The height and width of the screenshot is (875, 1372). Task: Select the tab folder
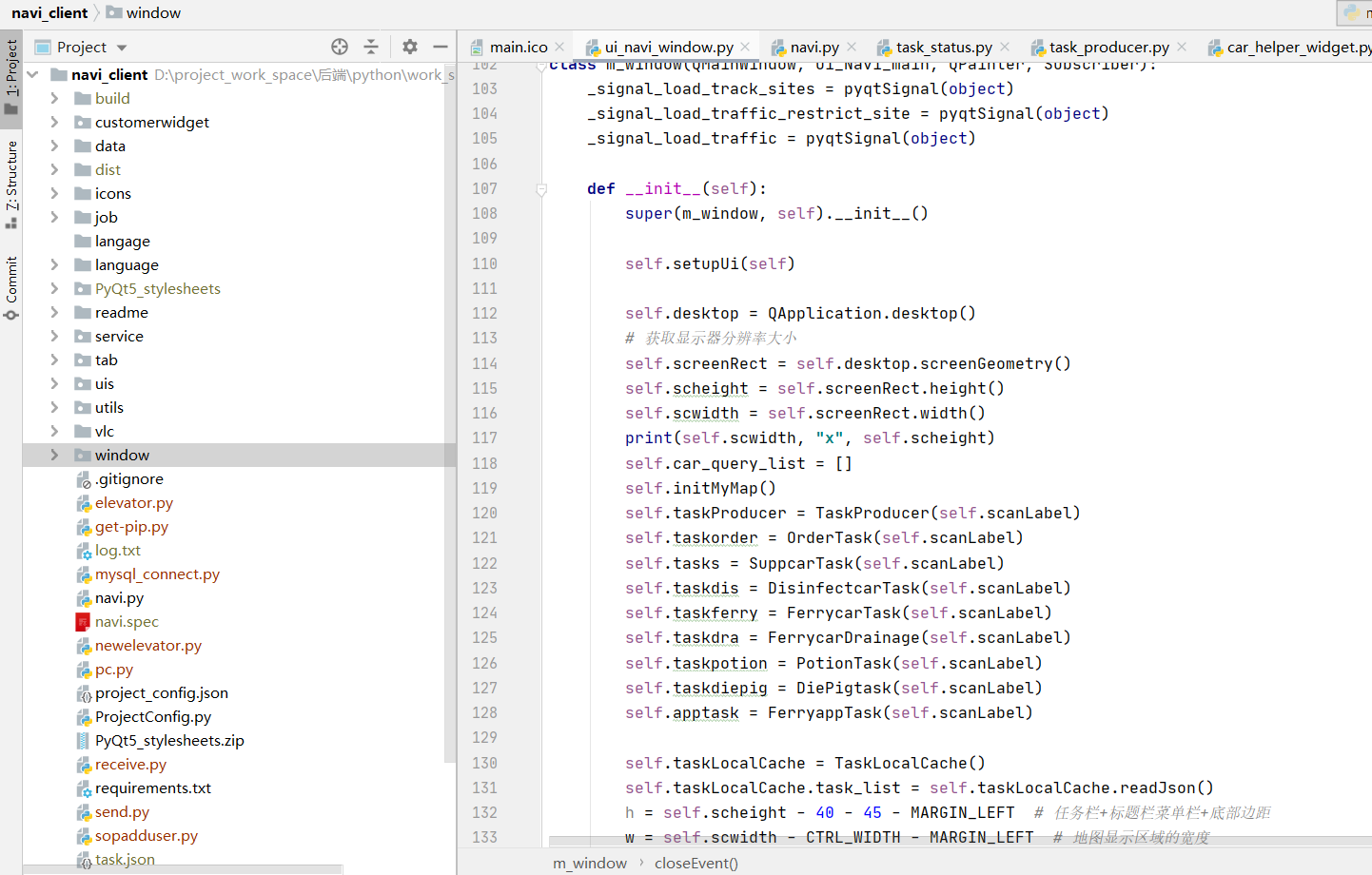pyautogui.click(x=106, y=360)
